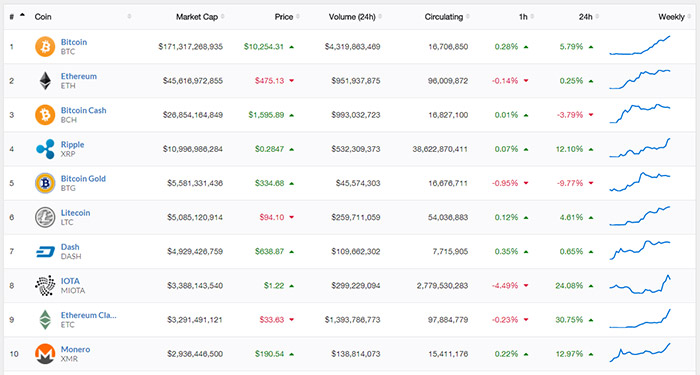This screenshot has height=375, width=700.
Task: Open the Ethereum coin link
Action: click(x=79, y=76)
